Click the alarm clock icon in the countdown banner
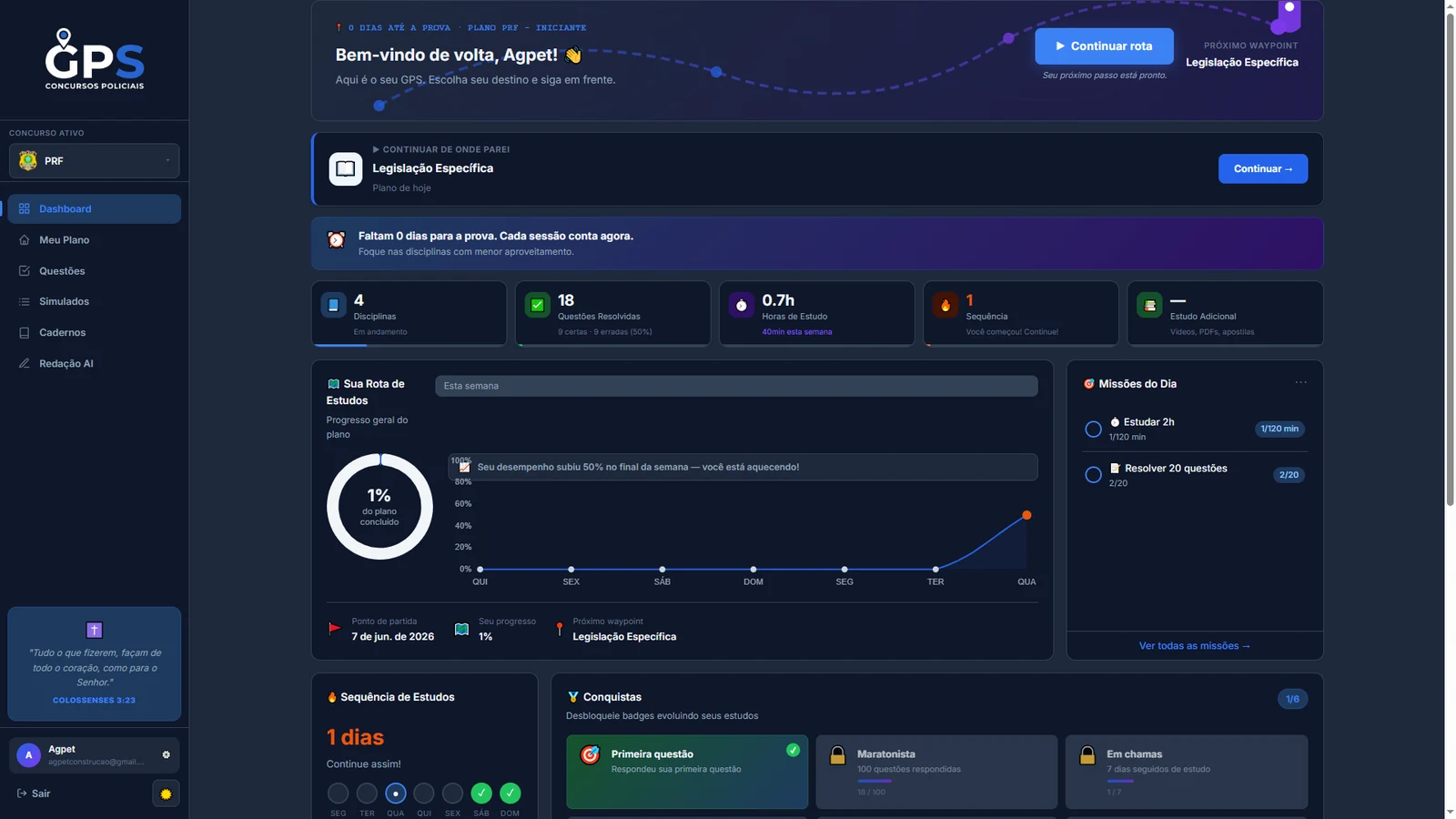Screen dimensions: 1456x819 337,239
